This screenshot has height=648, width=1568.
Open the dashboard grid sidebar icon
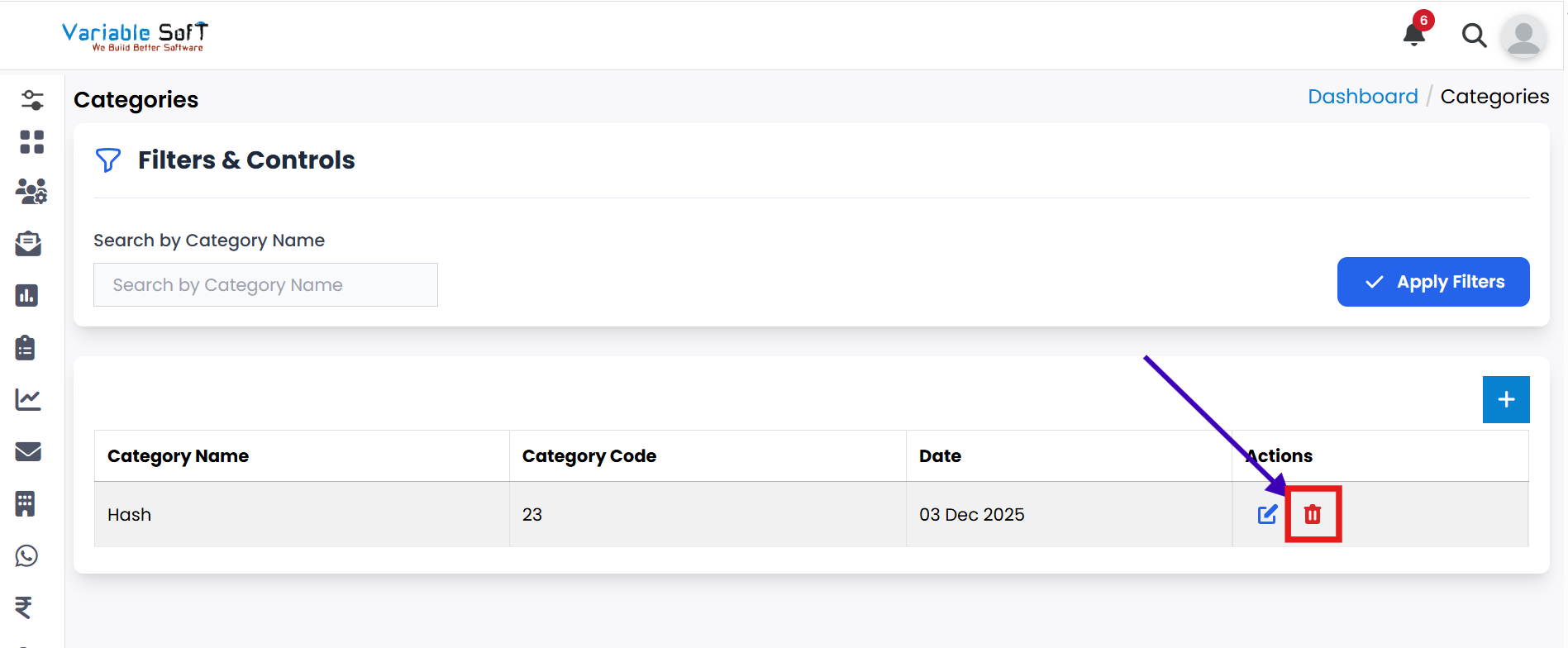click(31, 142)
